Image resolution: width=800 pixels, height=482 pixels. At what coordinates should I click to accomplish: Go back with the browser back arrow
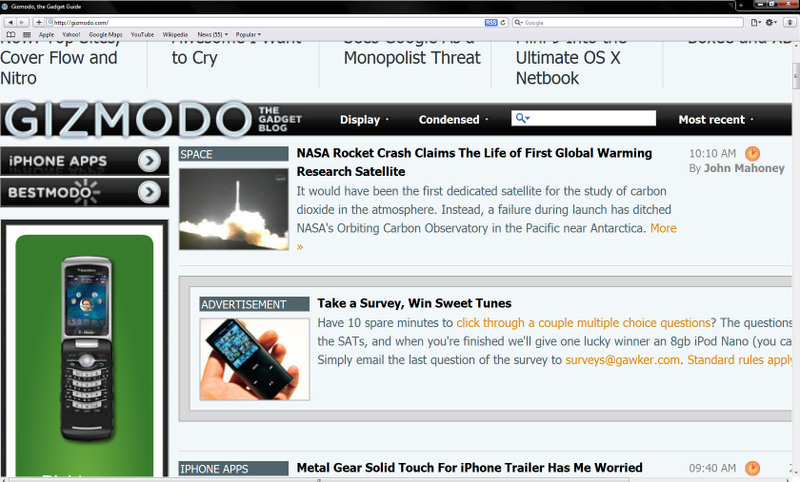point(10,22)
